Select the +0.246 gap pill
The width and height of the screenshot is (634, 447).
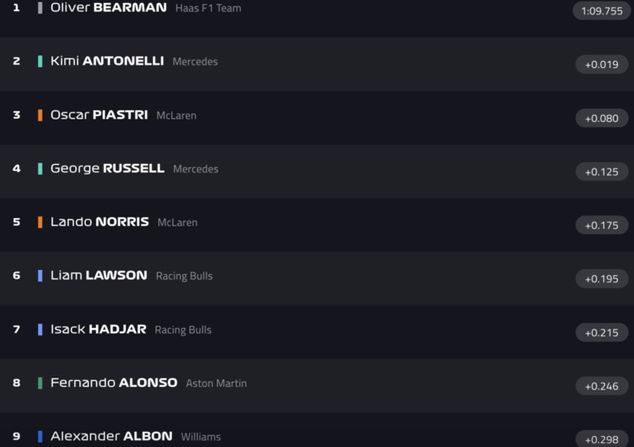601,386
